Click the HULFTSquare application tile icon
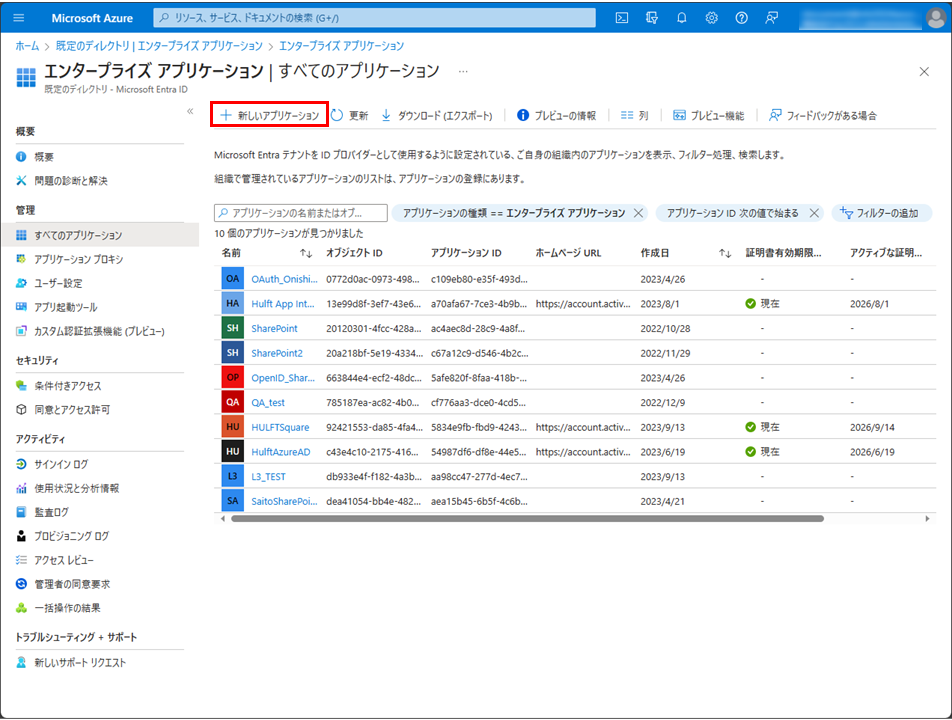Screen dimensions: 952x720 pos(232,427)
